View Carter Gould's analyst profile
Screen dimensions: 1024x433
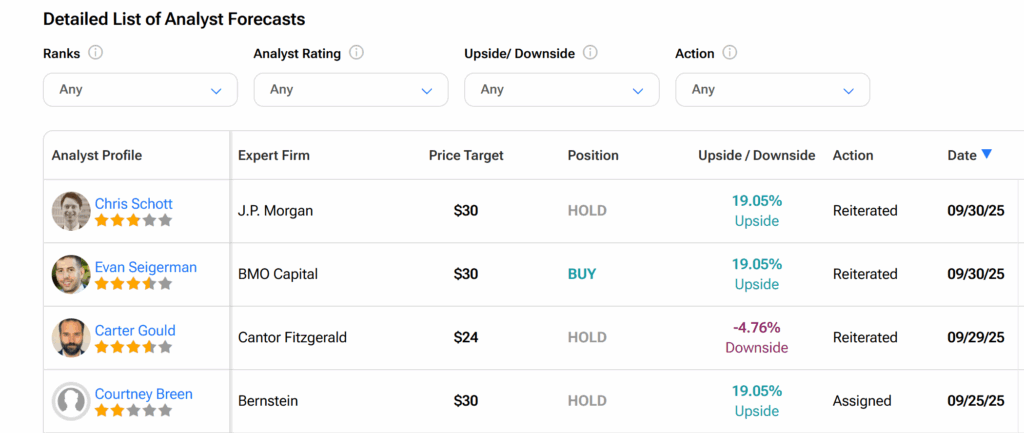[135, 330]
